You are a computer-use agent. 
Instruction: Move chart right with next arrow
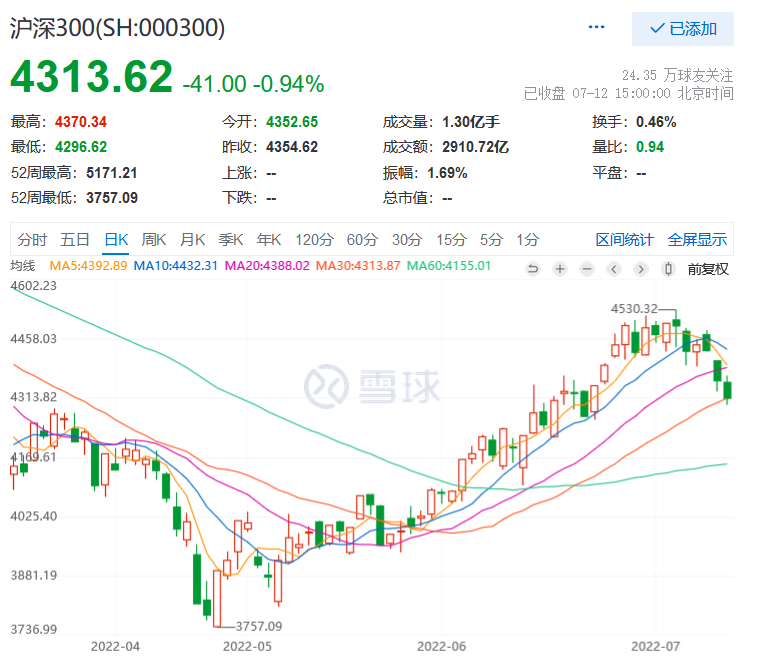[x=641, y=269]
